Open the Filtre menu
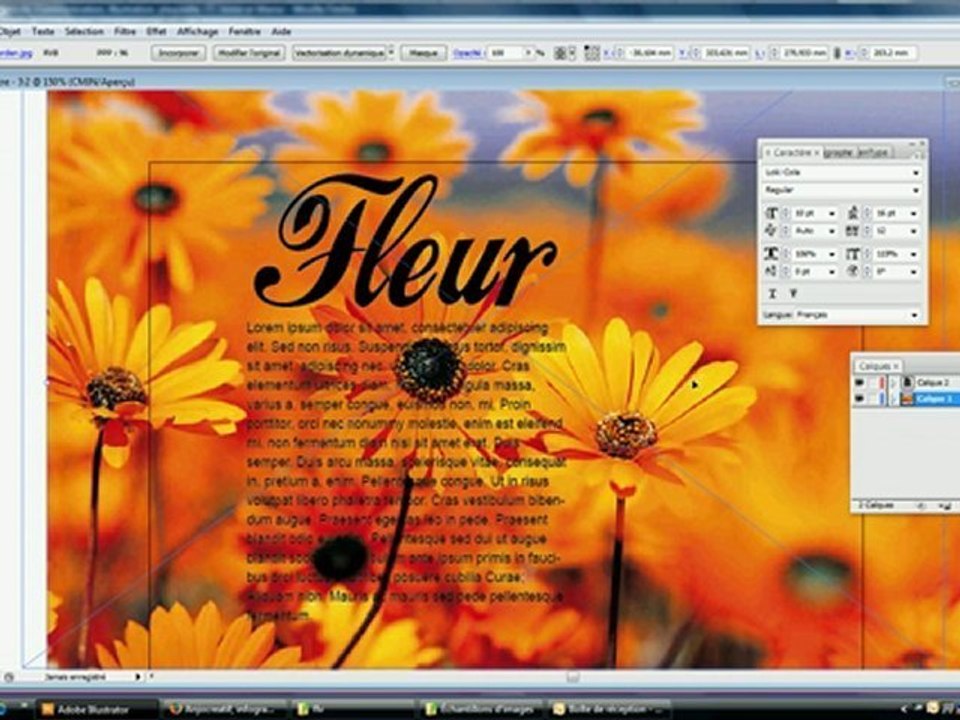The height and width of the screenshot is (720, 960). pos(125,31)
